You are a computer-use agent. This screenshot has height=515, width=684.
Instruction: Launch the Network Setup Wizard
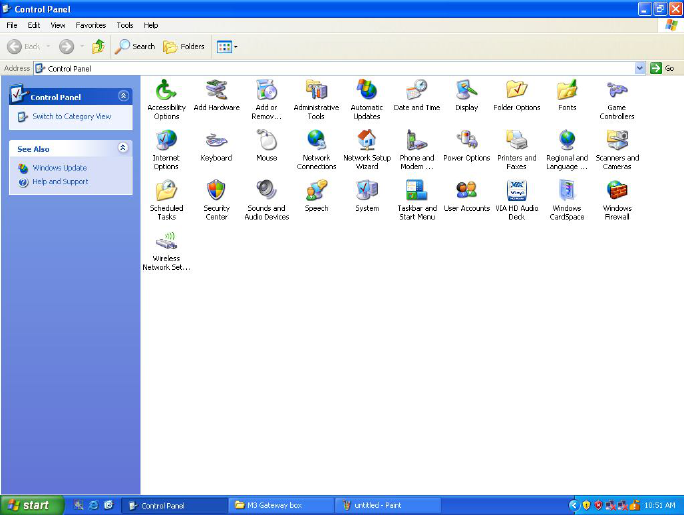(x=367, y=150)
